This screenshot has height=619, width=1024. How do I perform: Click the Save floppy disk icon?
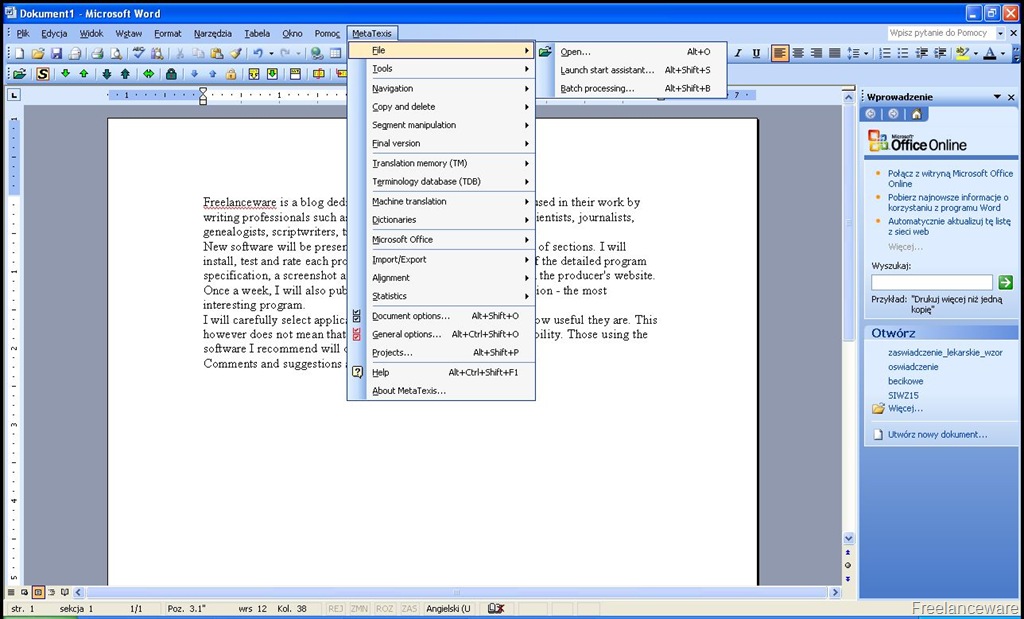click(56, 54)
